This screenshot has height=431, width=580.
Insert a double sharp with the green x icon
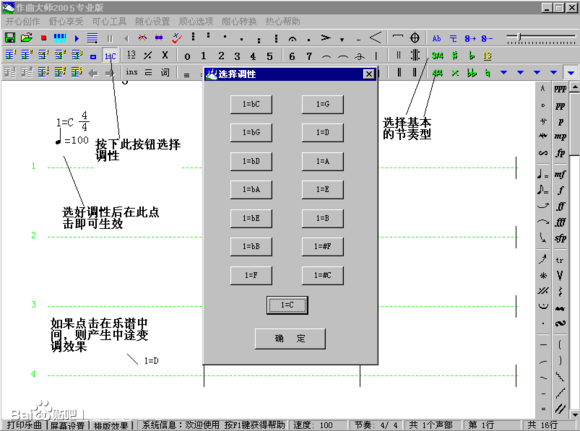click(x=455, y=73)
